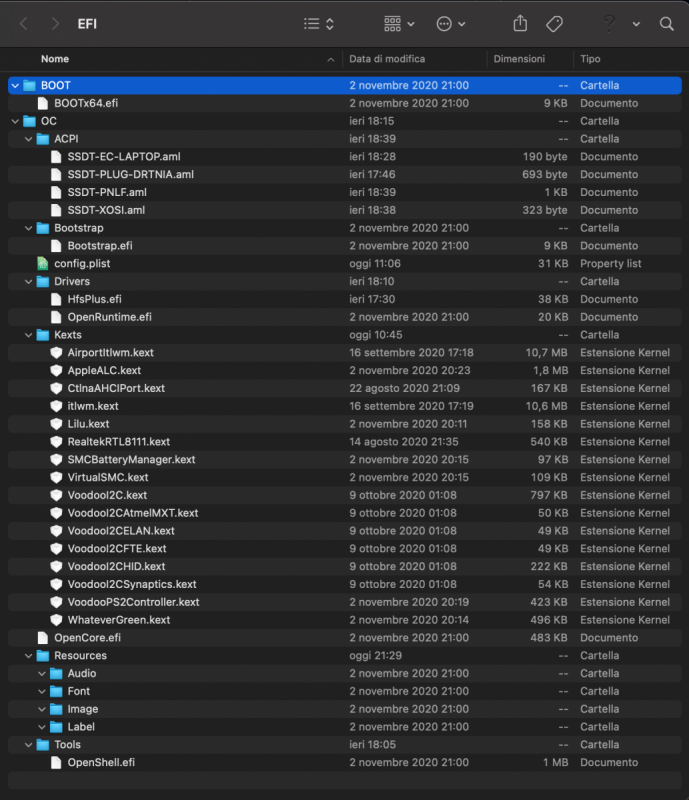The height and width of the screenshot is (800, 689).
Task: Click the config.plist file icon
Action: coord(43,264)
